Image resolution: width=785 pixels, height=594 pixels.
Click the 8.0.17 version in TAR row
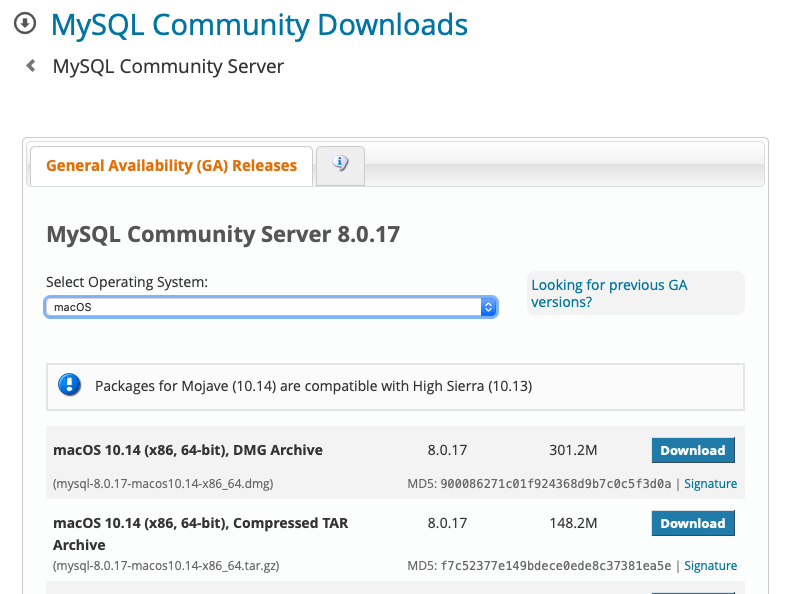click(x=447, y=523)
